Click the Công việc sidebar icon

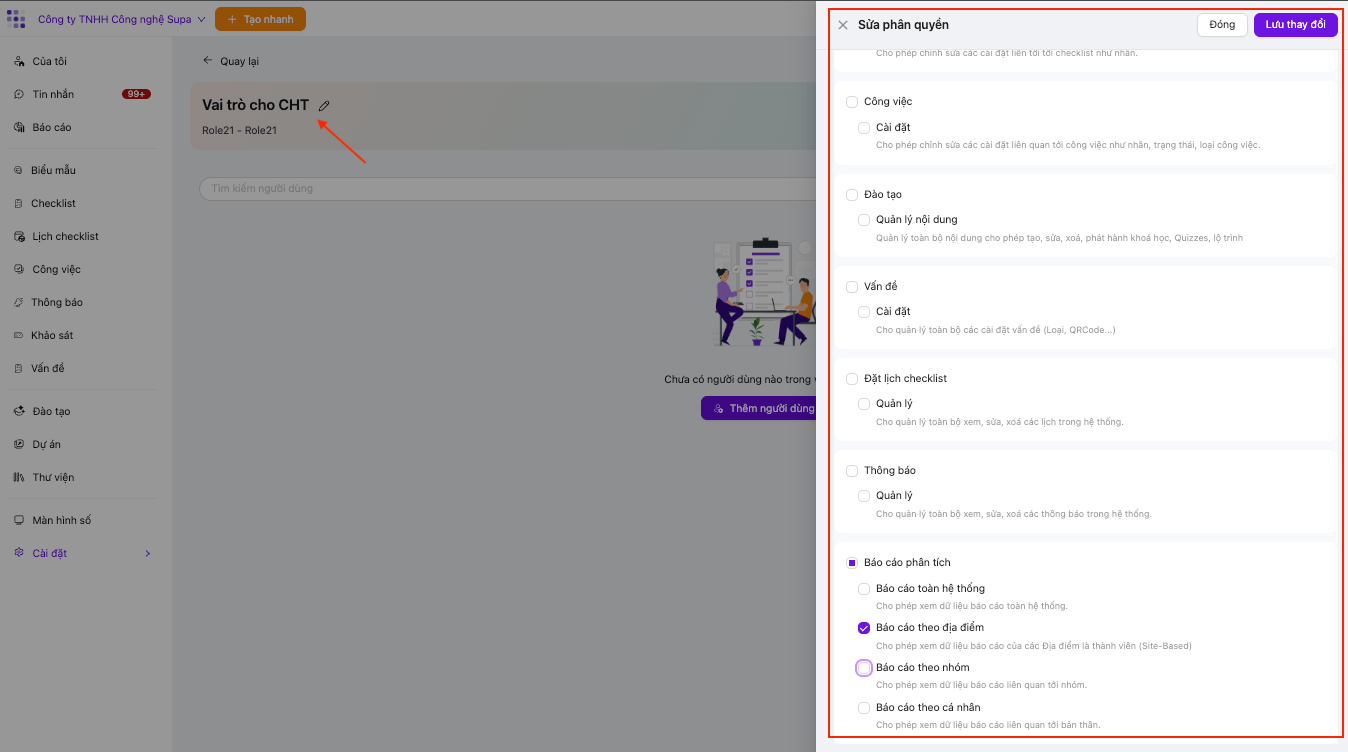coord(19,269)
